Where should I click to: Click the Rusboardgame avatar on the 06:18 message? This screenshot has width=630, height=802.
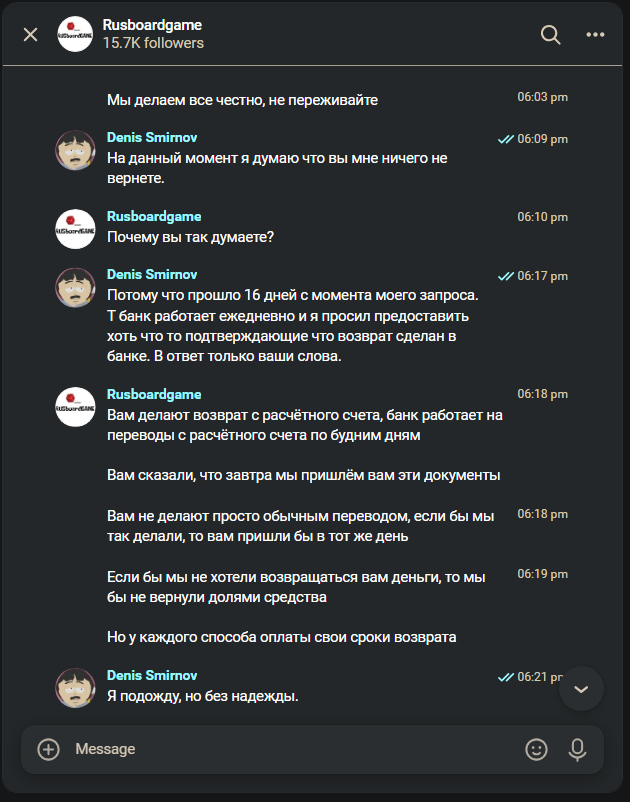point(75,407)
